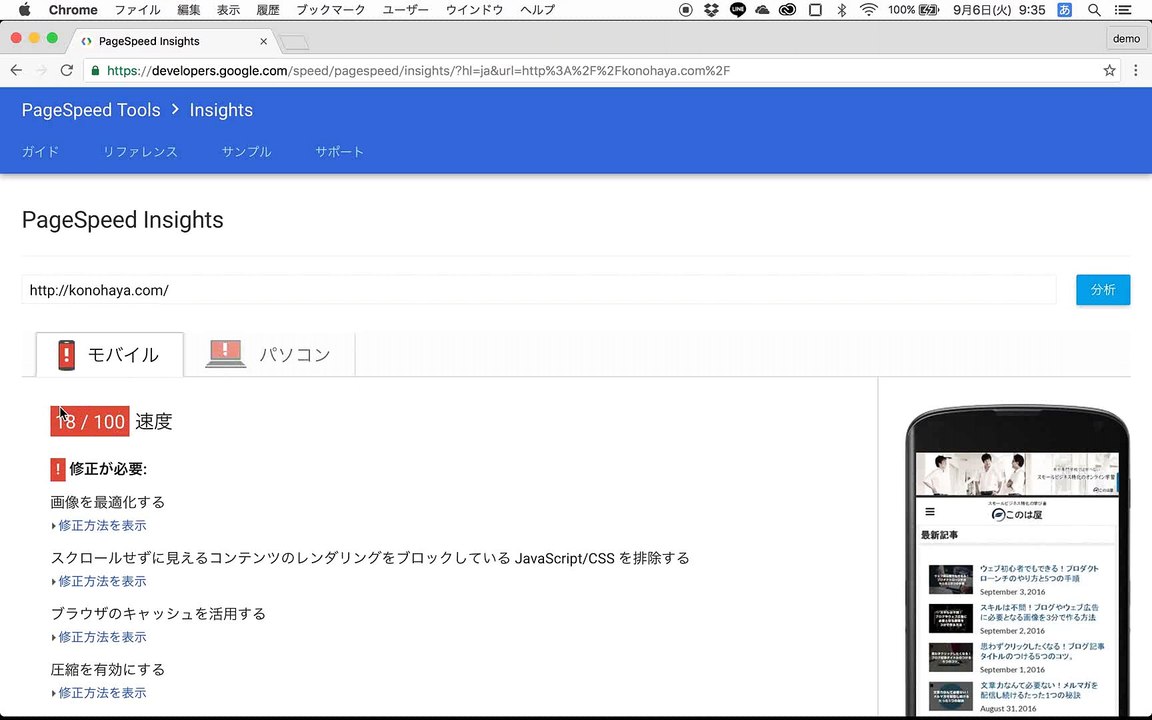The image size is (1152, 720).
Task: Click the URL field containing konohaya.com
Action: tap(539, 290)
